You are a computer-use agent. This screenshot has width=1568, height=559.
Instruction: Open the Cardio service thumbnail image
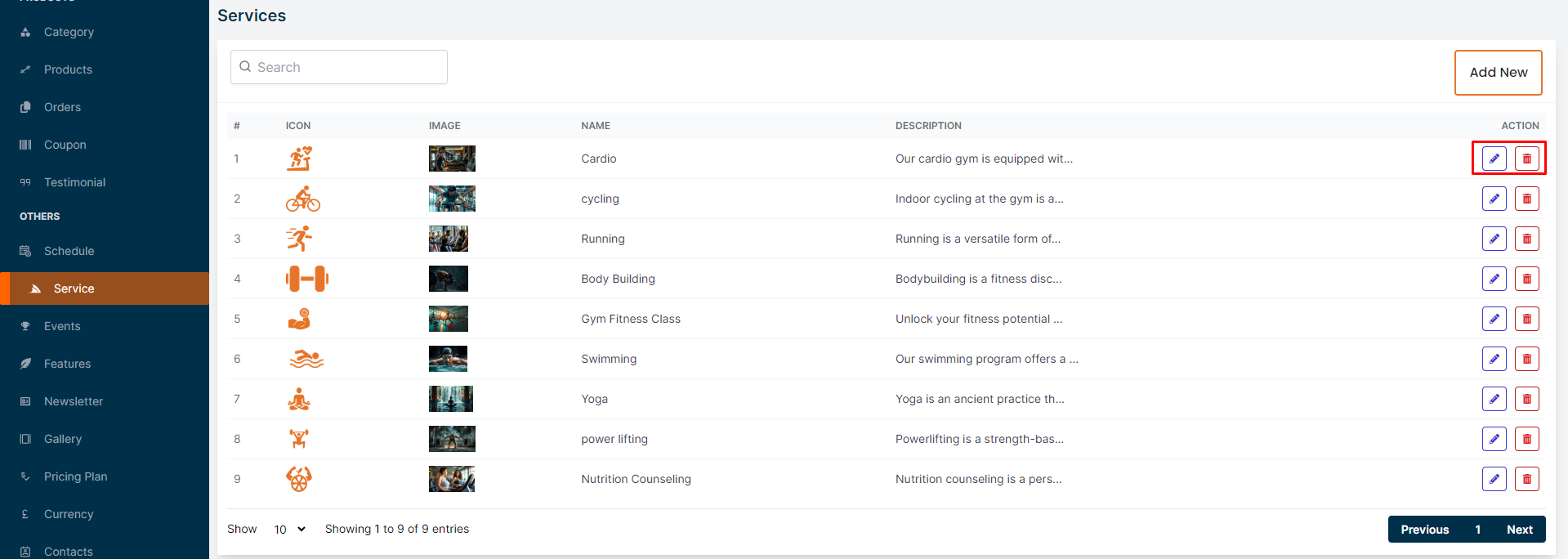pos(452,159)
